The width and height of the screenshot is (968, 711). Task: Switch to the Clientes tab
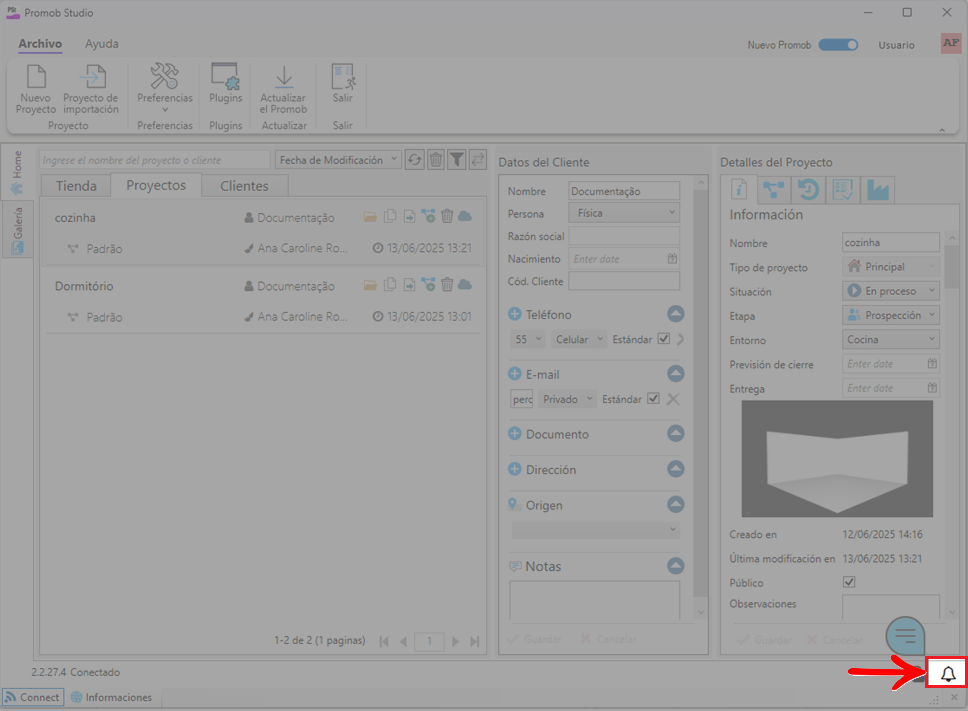[244, 186]
